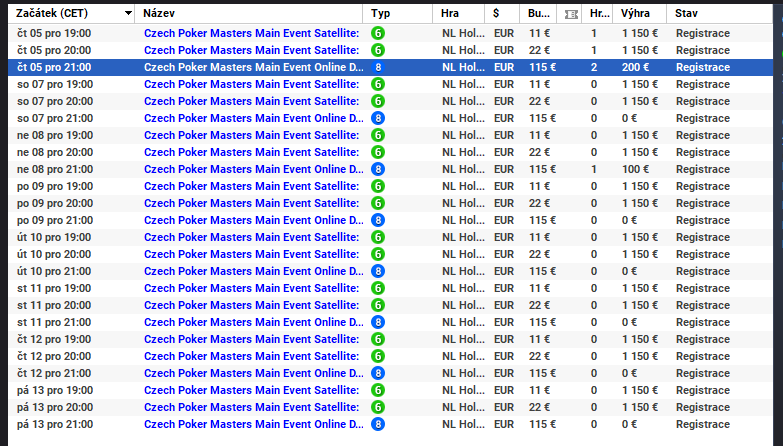Image resolution: width=783 pixels, height=446 pixels.
Task: Click the green 6 icon for po 09 pro 20:00
Action: tap(378, 203)
